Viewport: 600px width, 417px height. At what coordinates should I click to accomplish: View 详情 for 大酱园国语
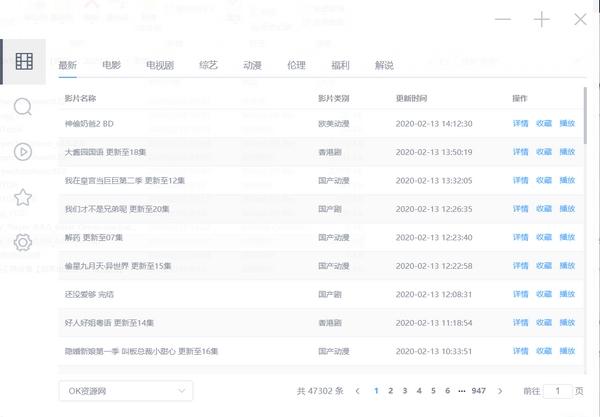click(x=520, y=152)
